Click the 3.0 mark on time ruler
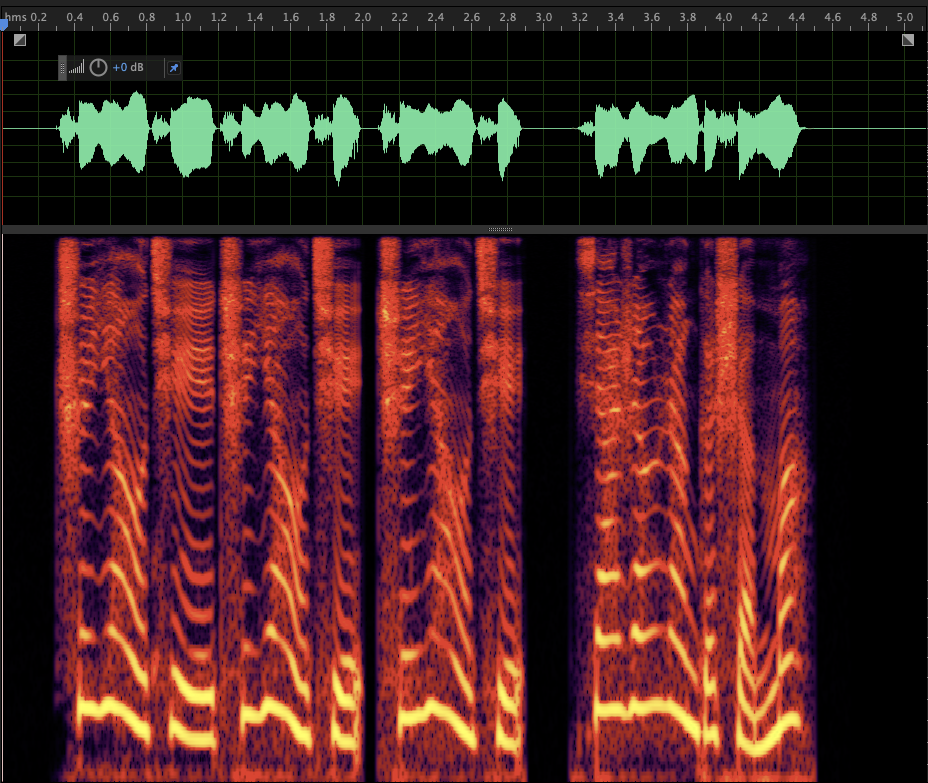928x783 pixels. click(x=544, y=17)
